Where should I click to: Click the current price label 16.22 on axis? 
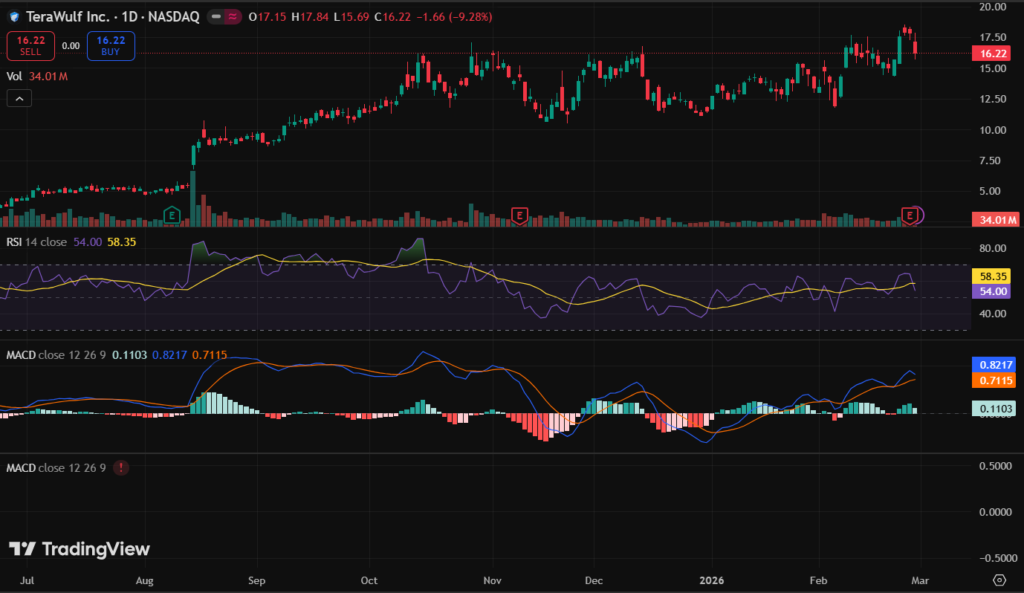[x=993, y=53]
